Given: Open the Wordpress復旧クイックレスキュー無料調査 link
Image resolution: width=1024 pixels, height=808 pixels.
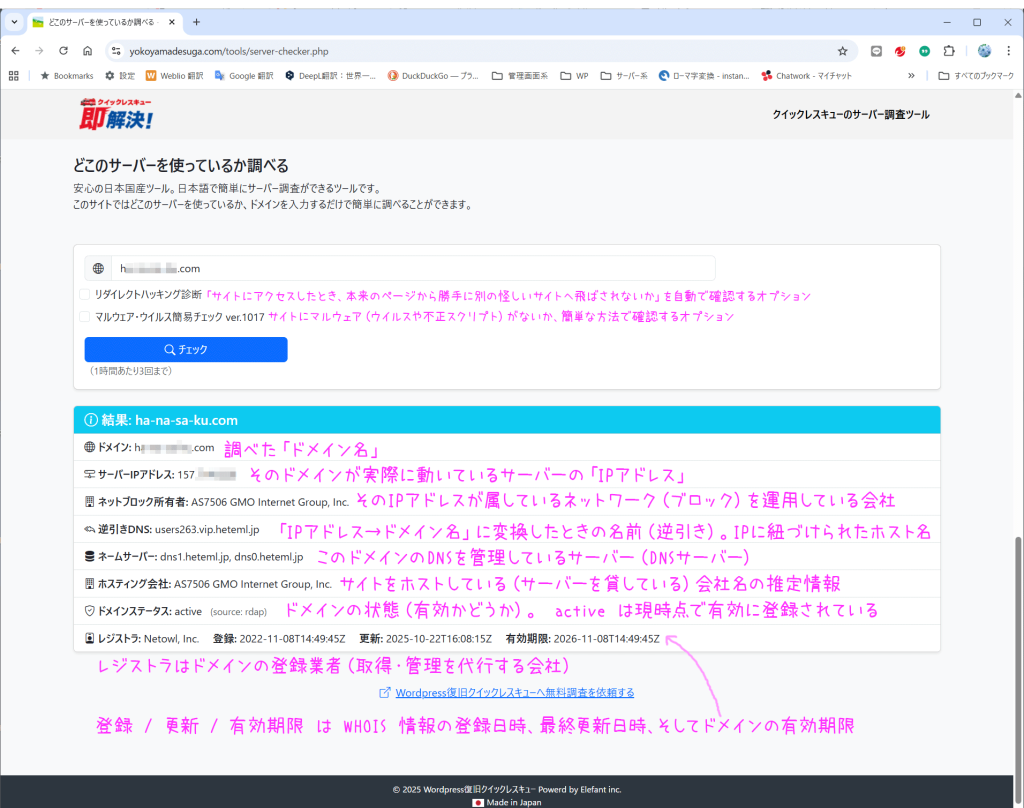Looking at the screenshot, I should 514,692.
